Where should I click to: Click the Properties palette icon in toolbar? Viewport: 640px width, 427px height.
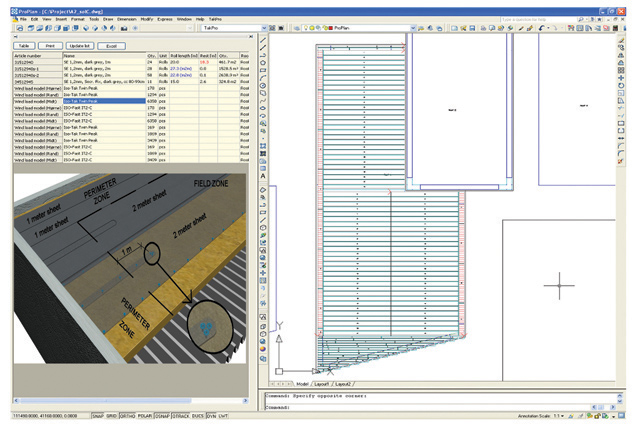point(571,28)
